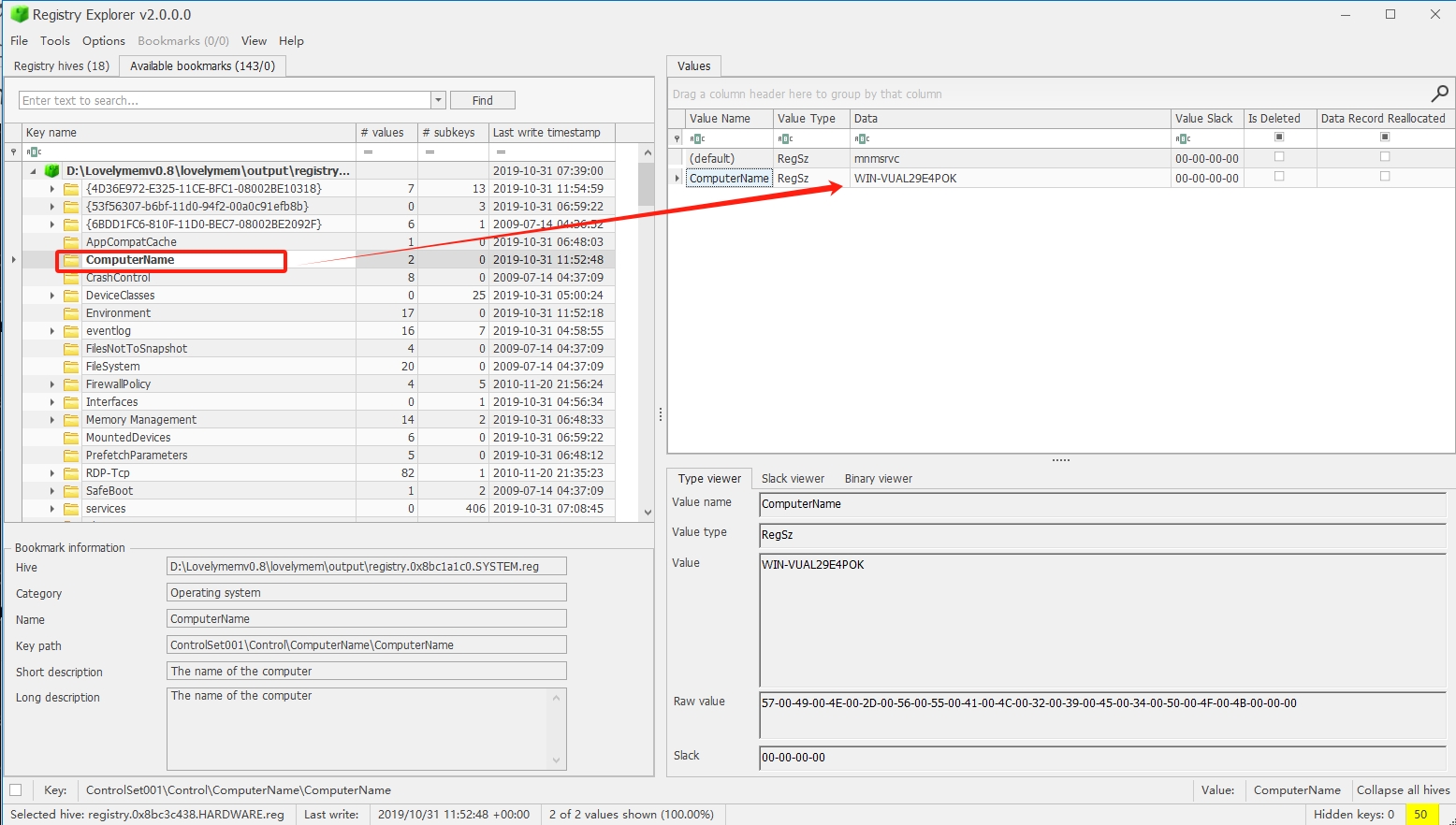The height and width of the screenshot is (825, 1456).
Task: Switch to the Slack viewer tab
Action: click(793, 479)
